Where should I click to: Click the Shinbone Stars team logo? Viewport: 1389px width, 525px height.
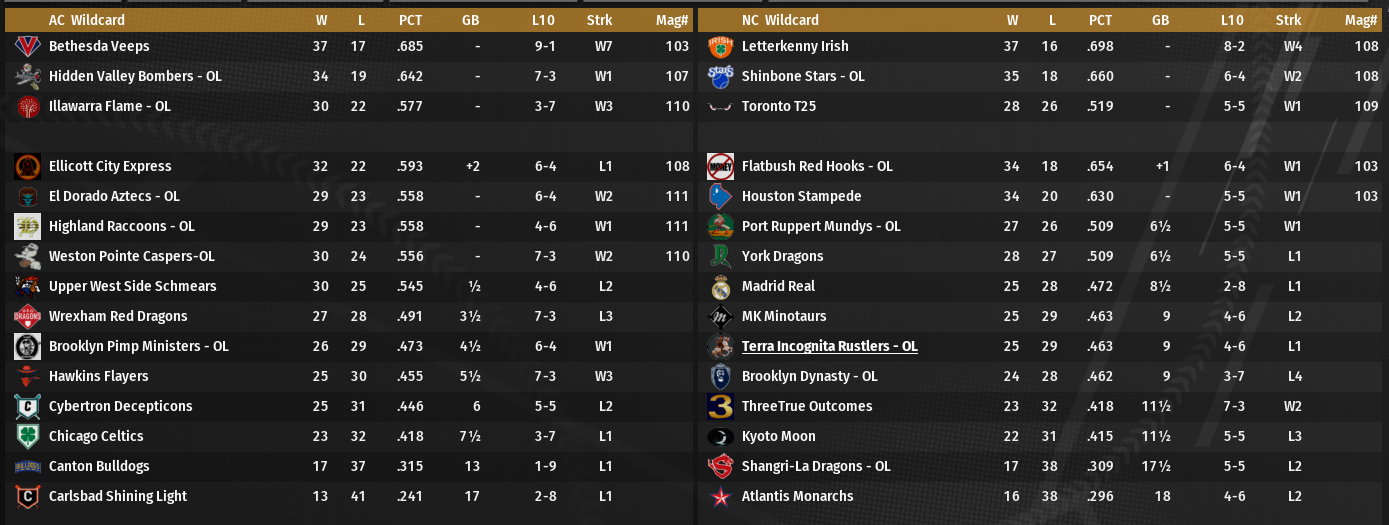click(x=720, y=76)
